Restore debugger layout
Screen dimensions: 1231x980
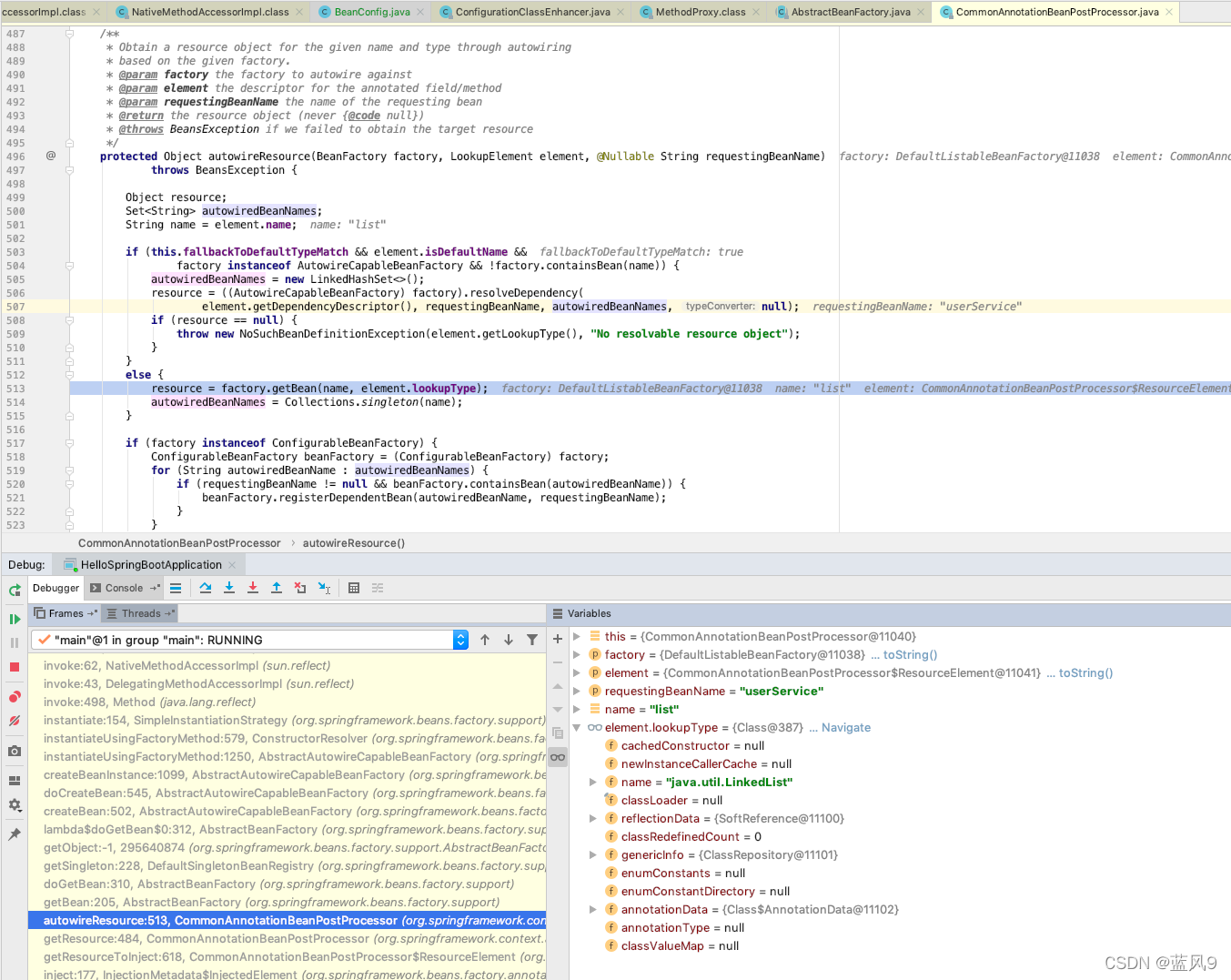(15, 781)
